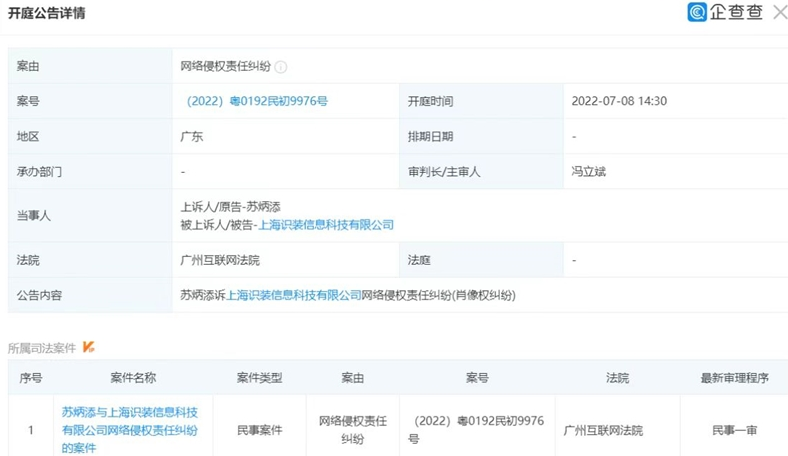Open the 苏炳添与上海识装信息科技有限公司 case name link
Viewport: 788px width, 456px height.
point(132,430)
